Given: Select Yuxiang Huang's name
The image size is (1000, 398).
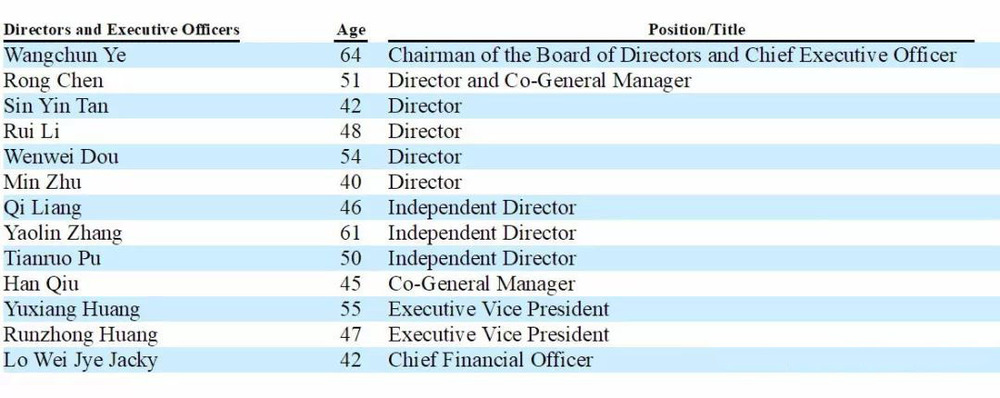Looking at the screenshot, I should tap(72, 309).
